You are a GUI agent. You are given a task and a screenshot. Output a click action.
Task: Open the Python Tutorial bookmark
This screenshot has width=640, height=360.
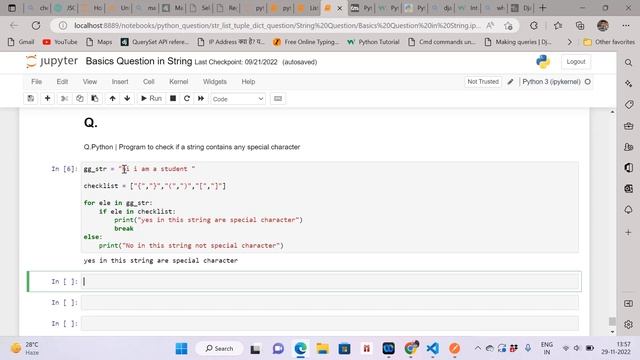point(373,42)
